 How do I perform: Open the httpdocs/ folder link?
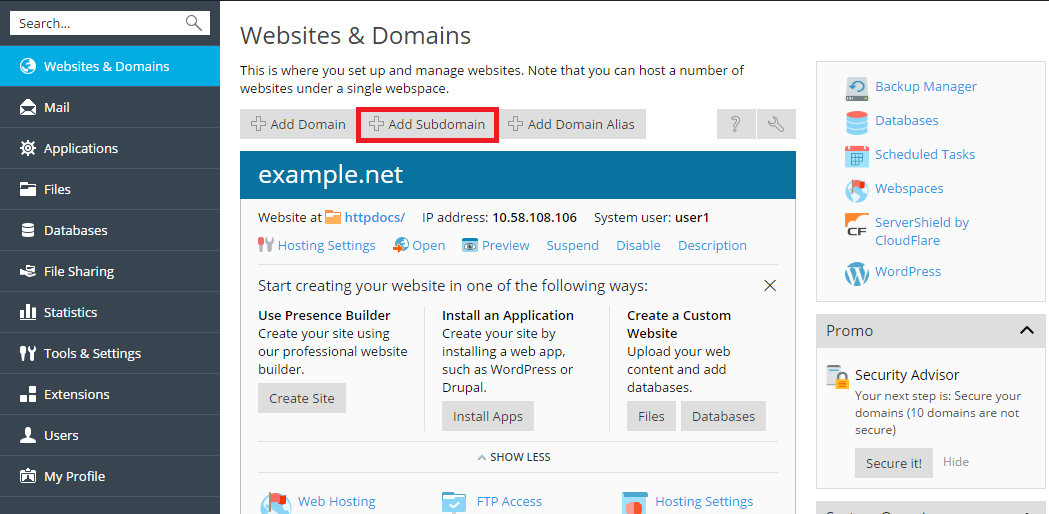[x=374, y=217]
